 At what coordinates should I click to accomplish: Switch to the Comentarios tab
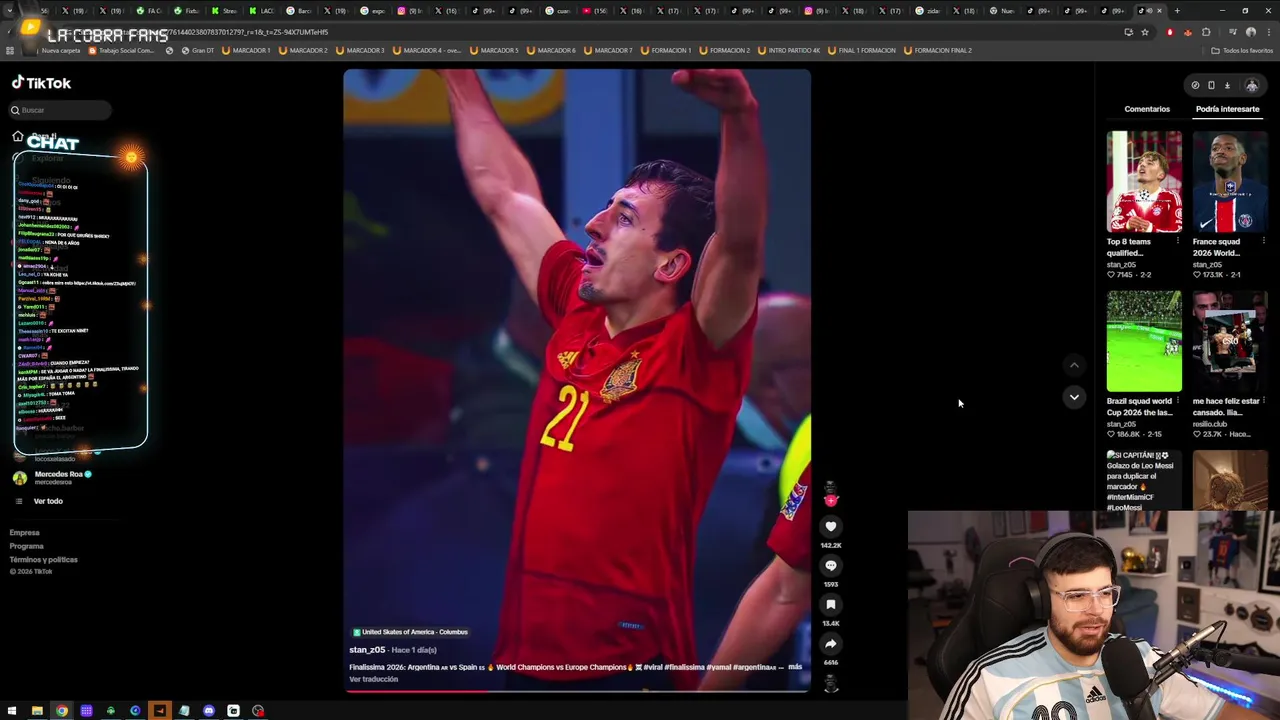click(x=1147, y=109)
